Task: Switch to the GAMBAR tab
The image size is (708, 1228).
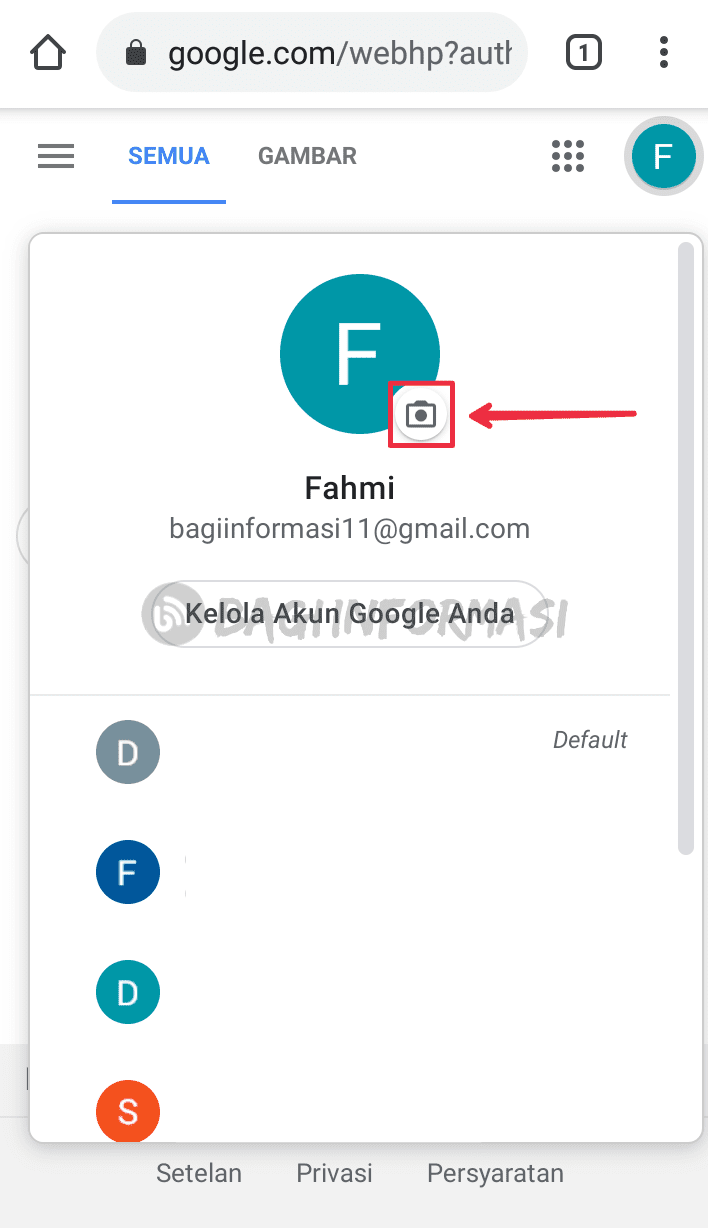Action: pos(306,156)
